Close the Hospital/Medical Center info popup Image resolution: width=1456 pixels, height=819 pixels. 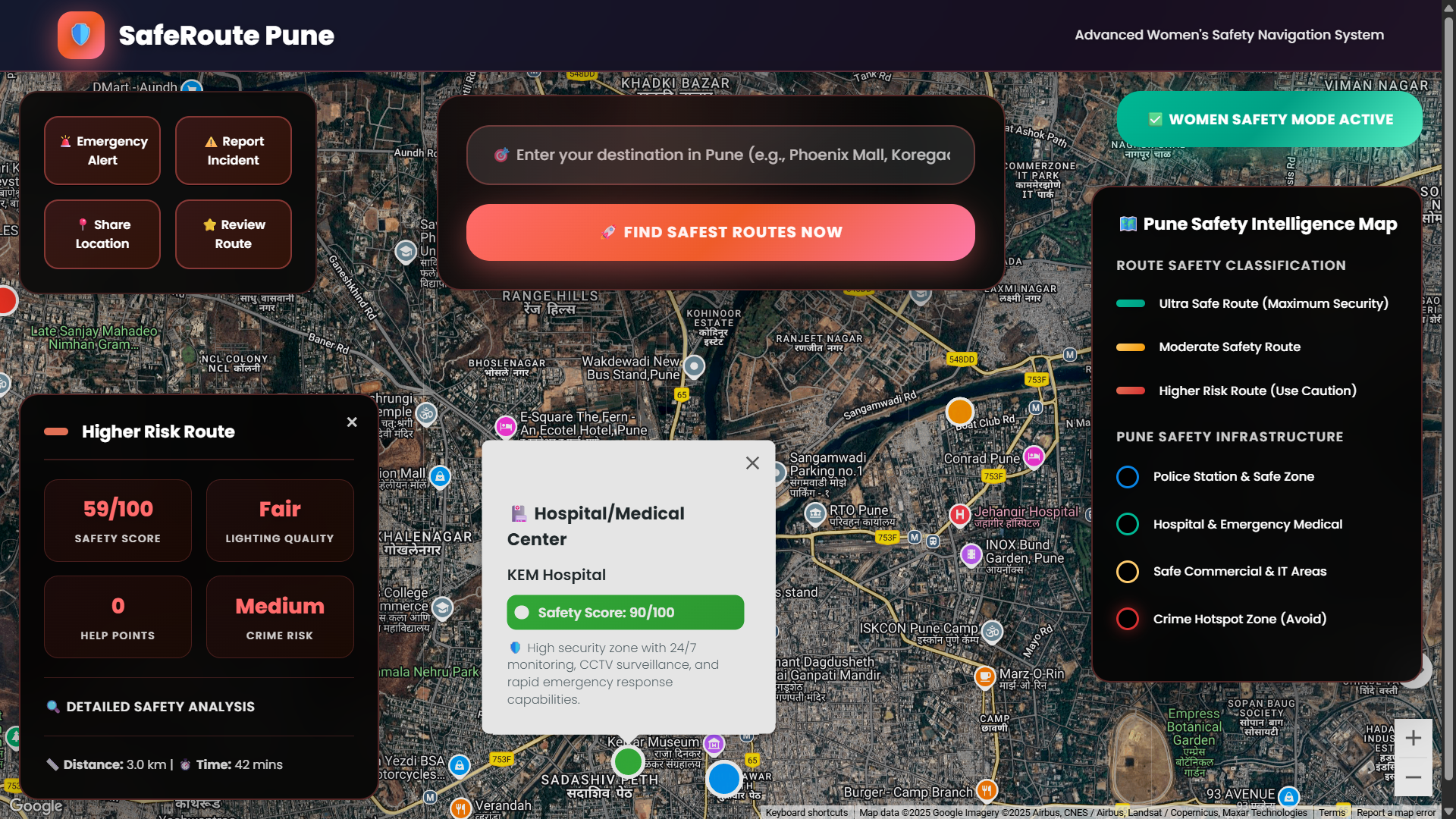click(x=752, y=463)
